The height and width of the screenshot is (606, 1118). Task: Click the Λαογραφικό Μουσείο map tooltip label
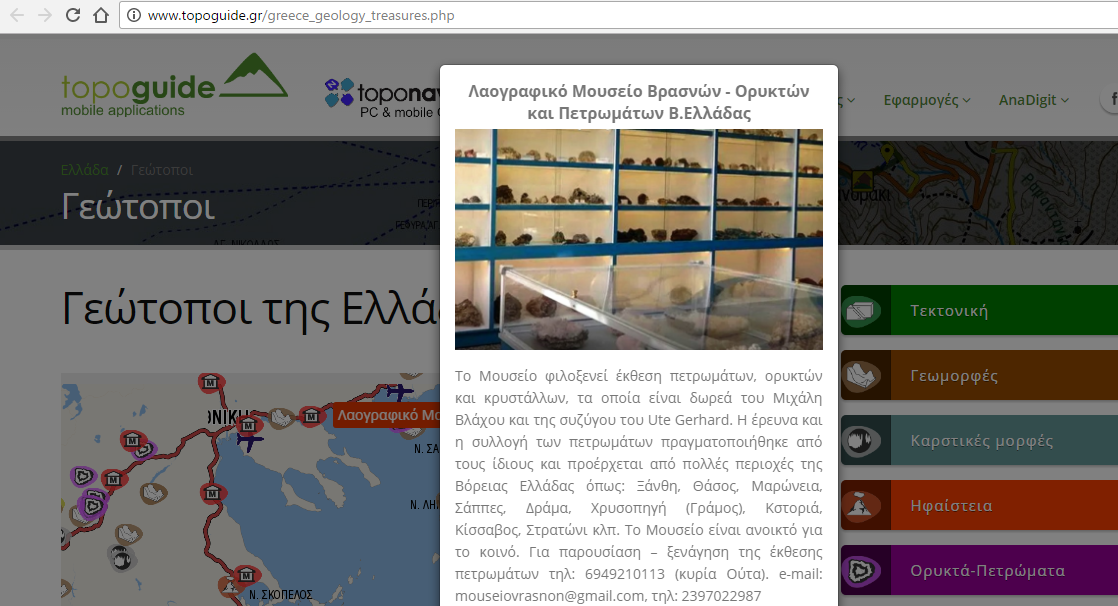[x=386, y=414]
